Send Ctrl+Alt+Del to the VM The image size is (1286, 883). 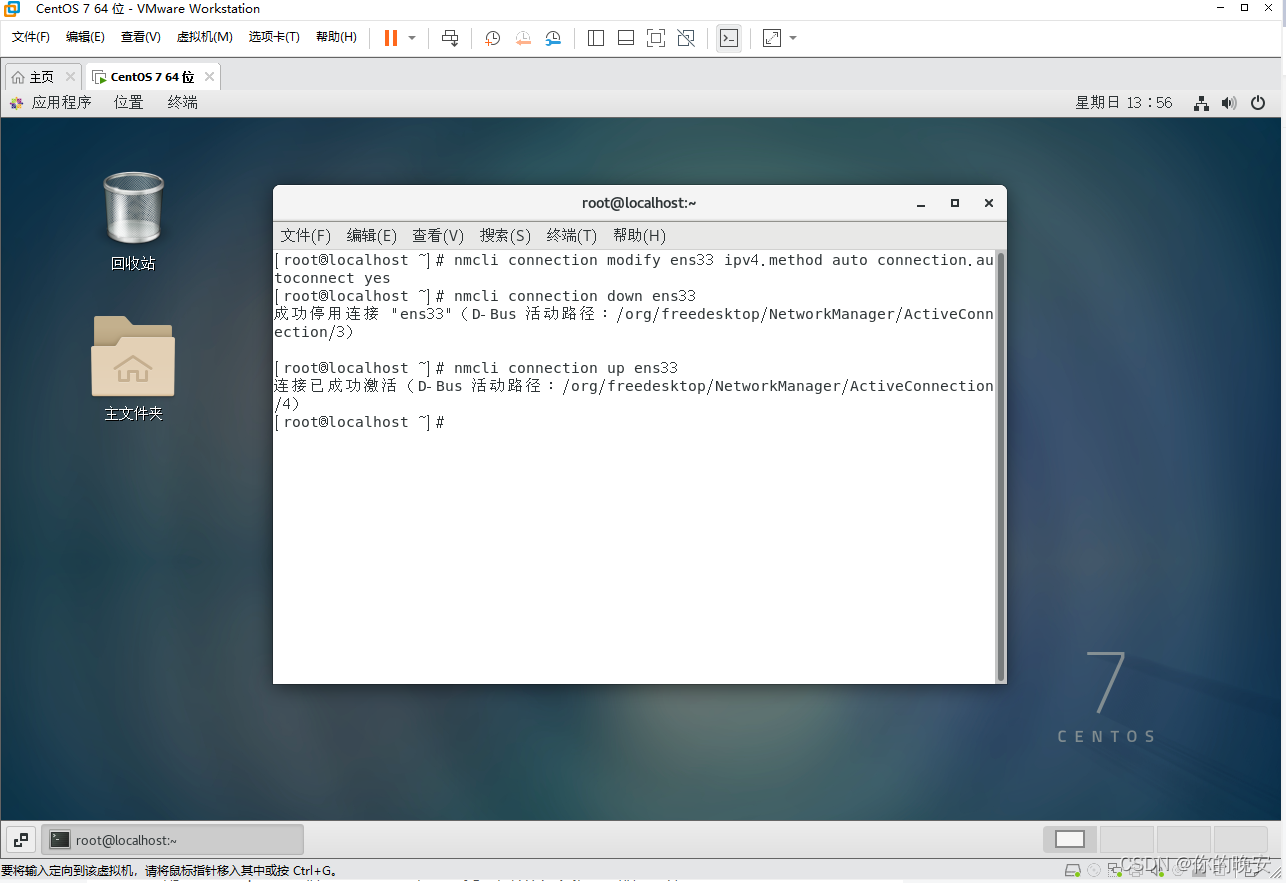click(450, 38)
